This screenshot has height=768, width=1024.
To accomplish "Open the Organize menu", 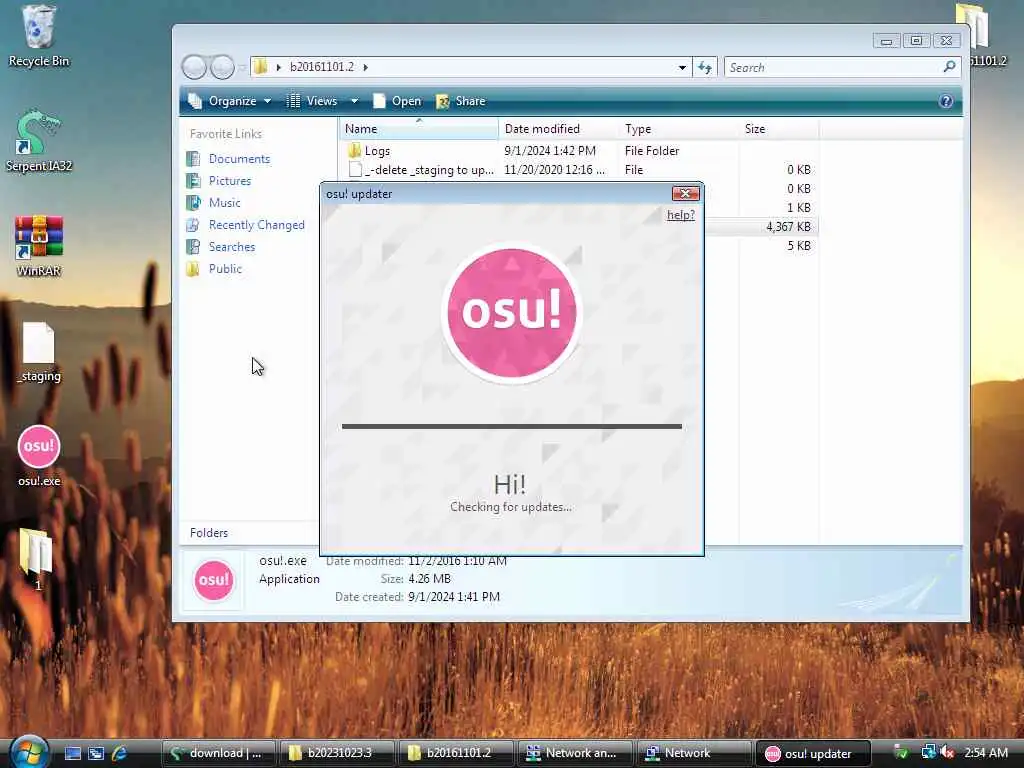I will [229, 101].
